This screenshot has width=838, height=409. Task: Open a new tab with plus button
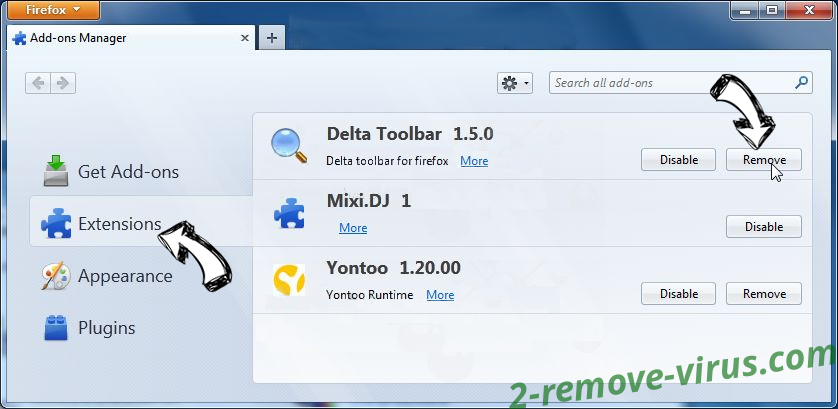pos(272,38)
